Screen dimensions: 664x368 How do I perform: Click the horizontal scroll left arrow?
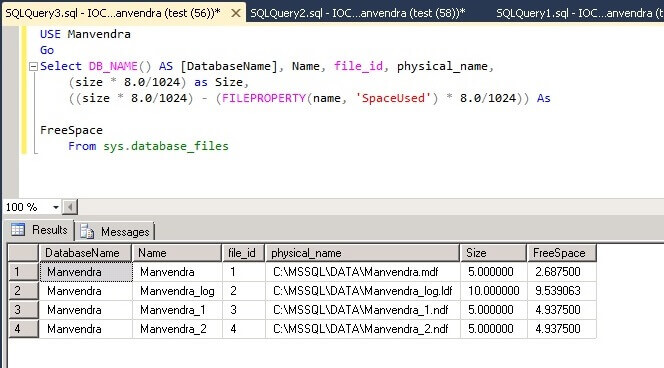point(70,207)
